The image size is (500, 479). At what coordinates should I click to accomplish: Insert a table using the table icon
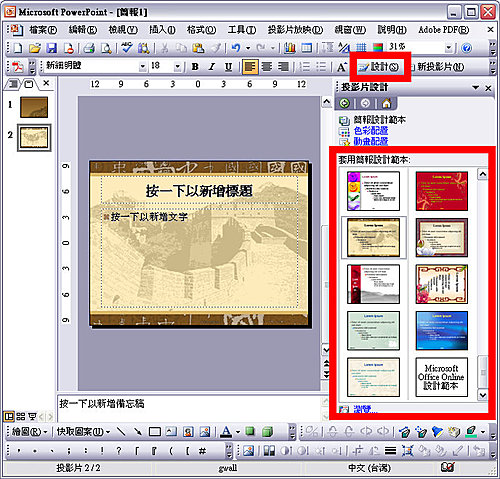coord(306,49)
